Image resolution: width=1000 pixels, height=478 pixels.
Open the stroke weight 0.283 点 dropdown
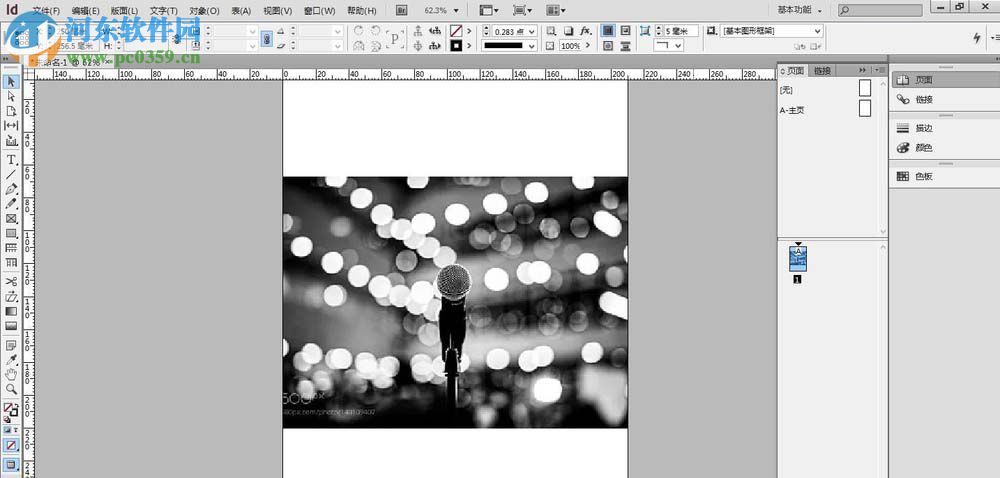coord(532,31)
